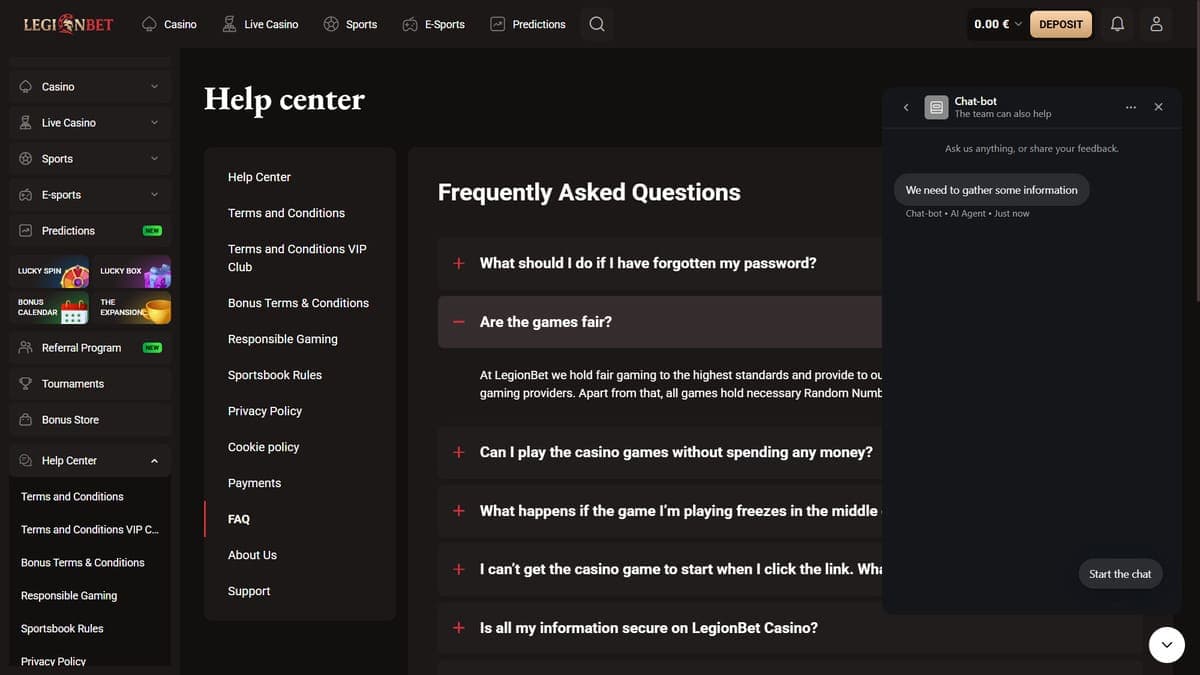Click the Chat-bot avatar icon
The width and height of the screenshot is (1200, 675).
pos(936,107)
